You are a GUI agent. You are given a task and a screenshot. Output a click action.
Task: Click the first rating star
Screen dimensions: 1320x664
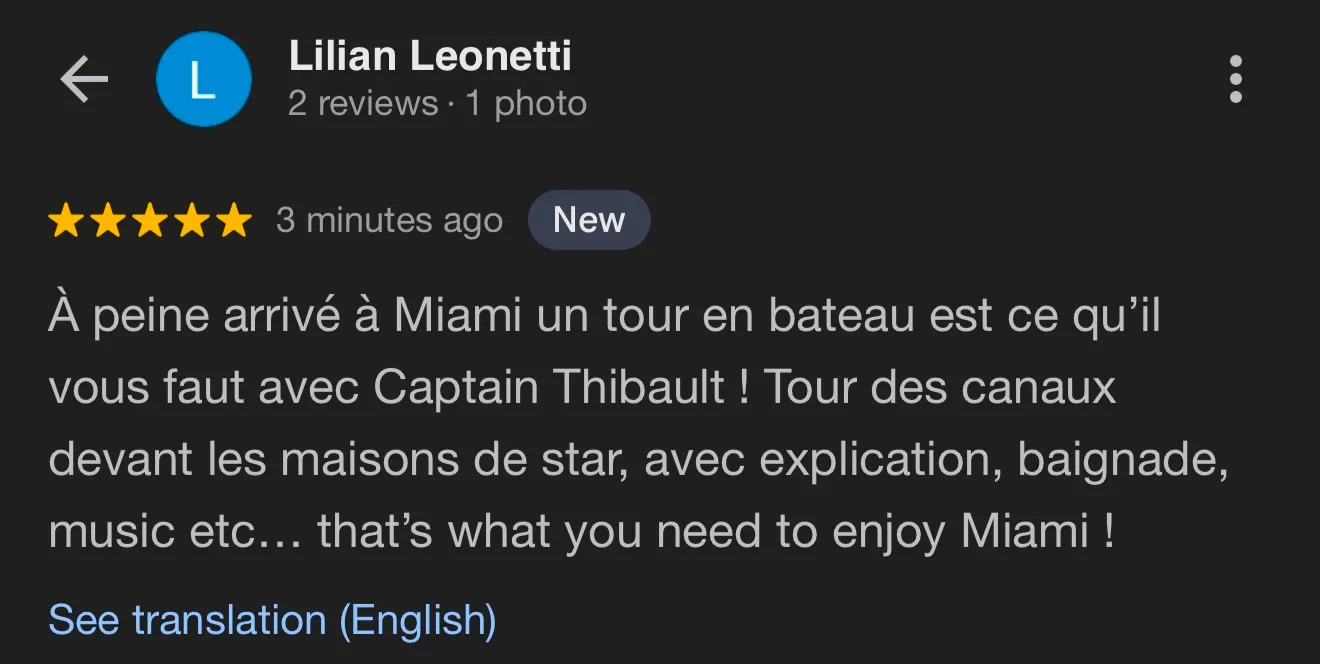coord(66,221)
